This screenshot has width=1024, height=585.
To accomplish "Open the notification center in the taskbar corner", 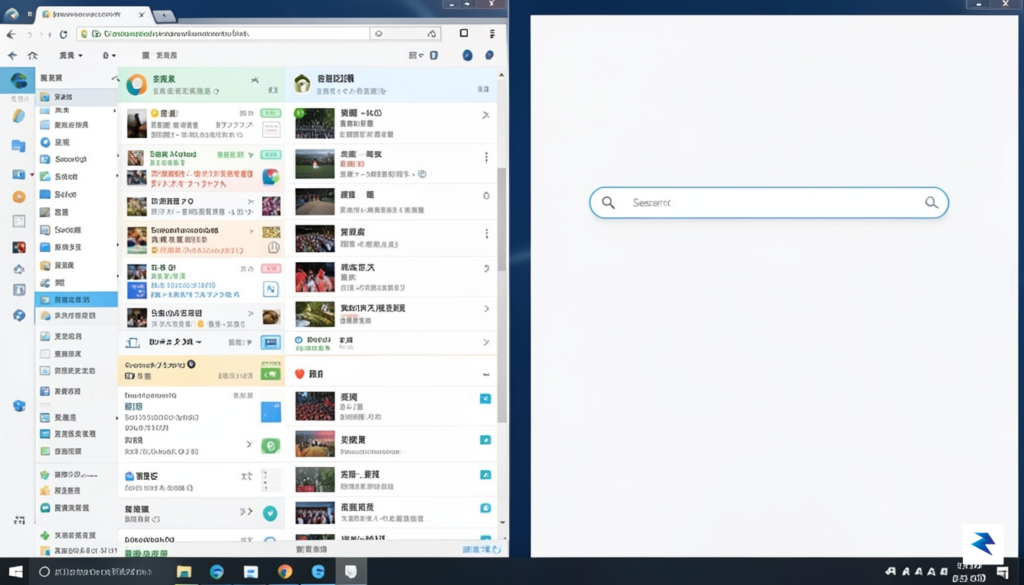I will (x=1002, y=573).
